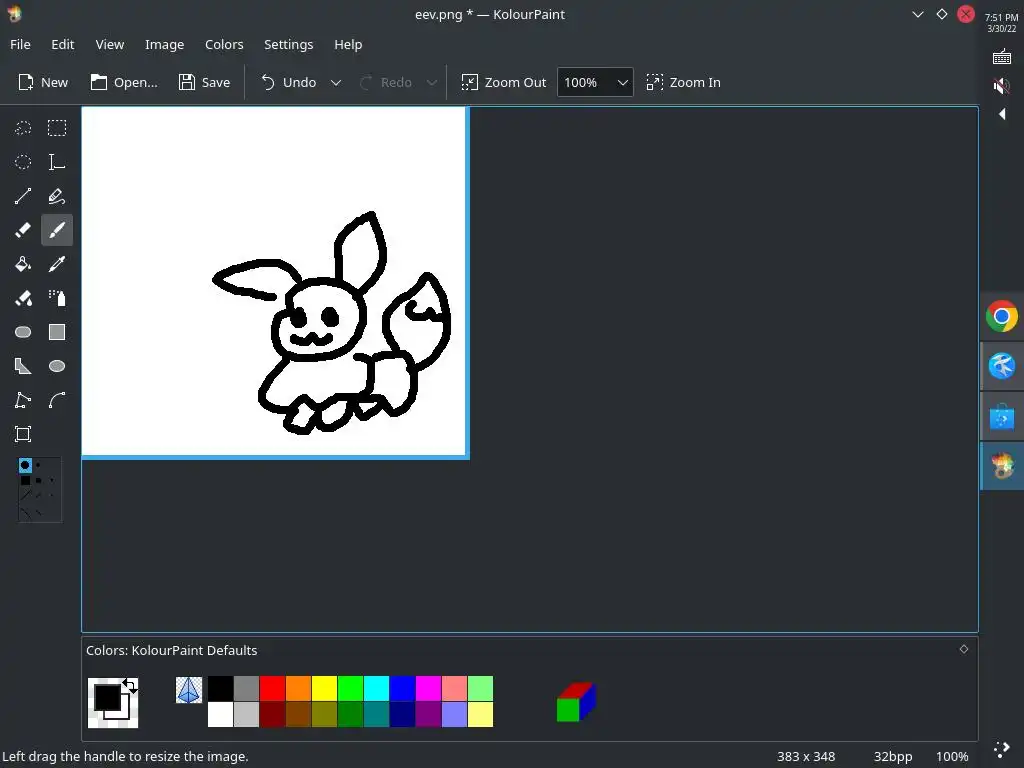Select the Zoom tool in toolbox
Viewport: 1024px width, 768px height.
click(x=23, y=434)
